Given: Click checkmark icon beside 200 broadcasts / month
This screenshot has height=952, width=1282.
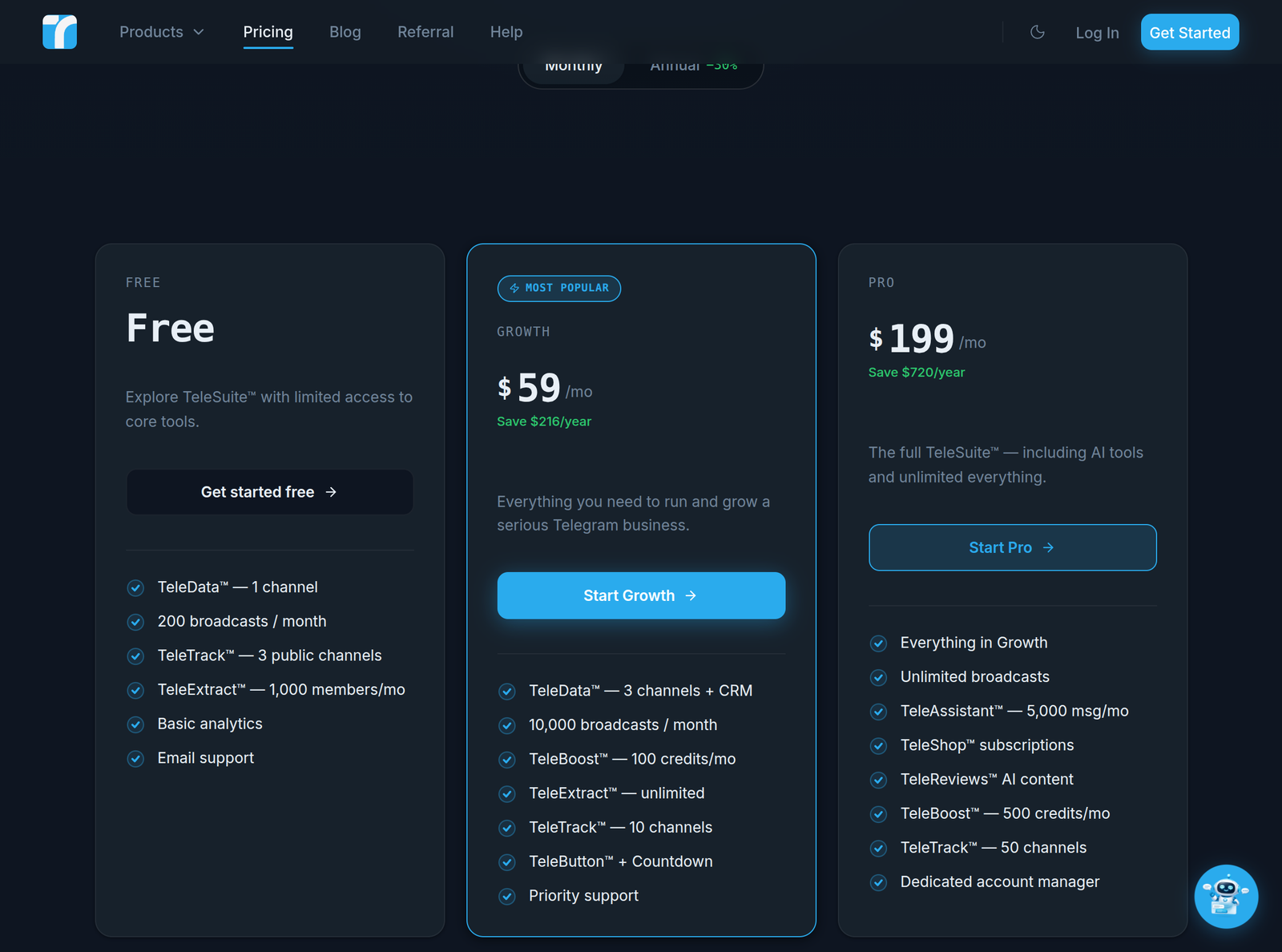Looking at the screenshot, I should [135, 622].
